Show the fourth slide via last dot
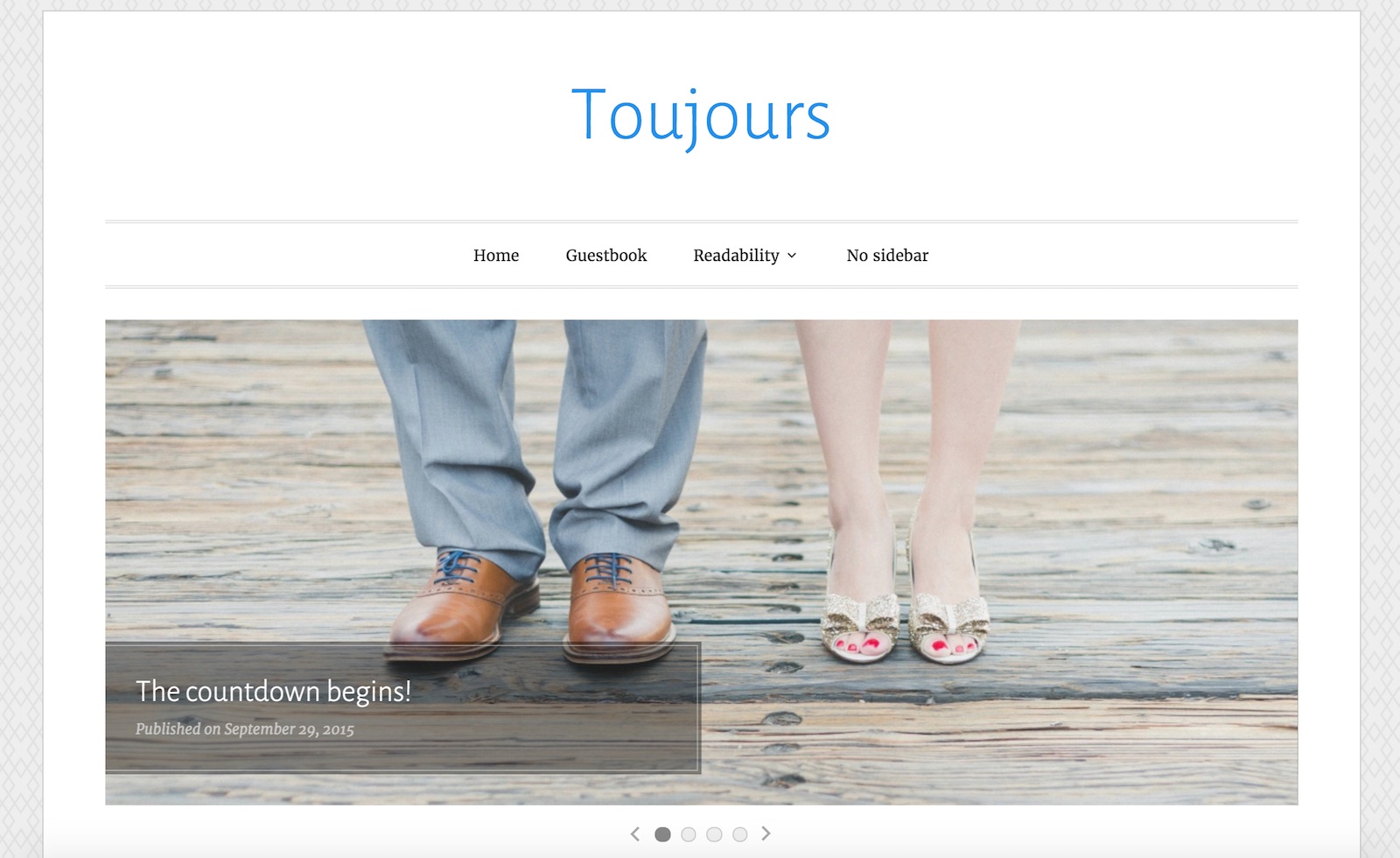Viewport: 1400px width, 858px height. [740, 834]
